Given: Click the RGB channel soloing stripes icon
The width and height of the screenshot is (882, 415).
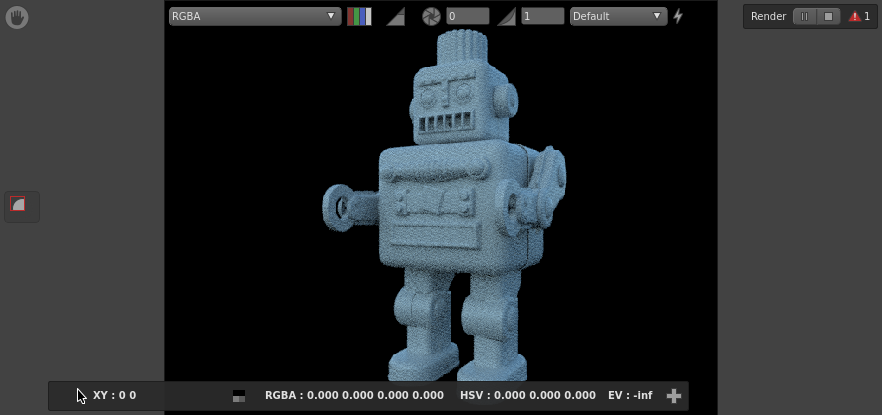Looking at the screenshot, I should point(359,16).
